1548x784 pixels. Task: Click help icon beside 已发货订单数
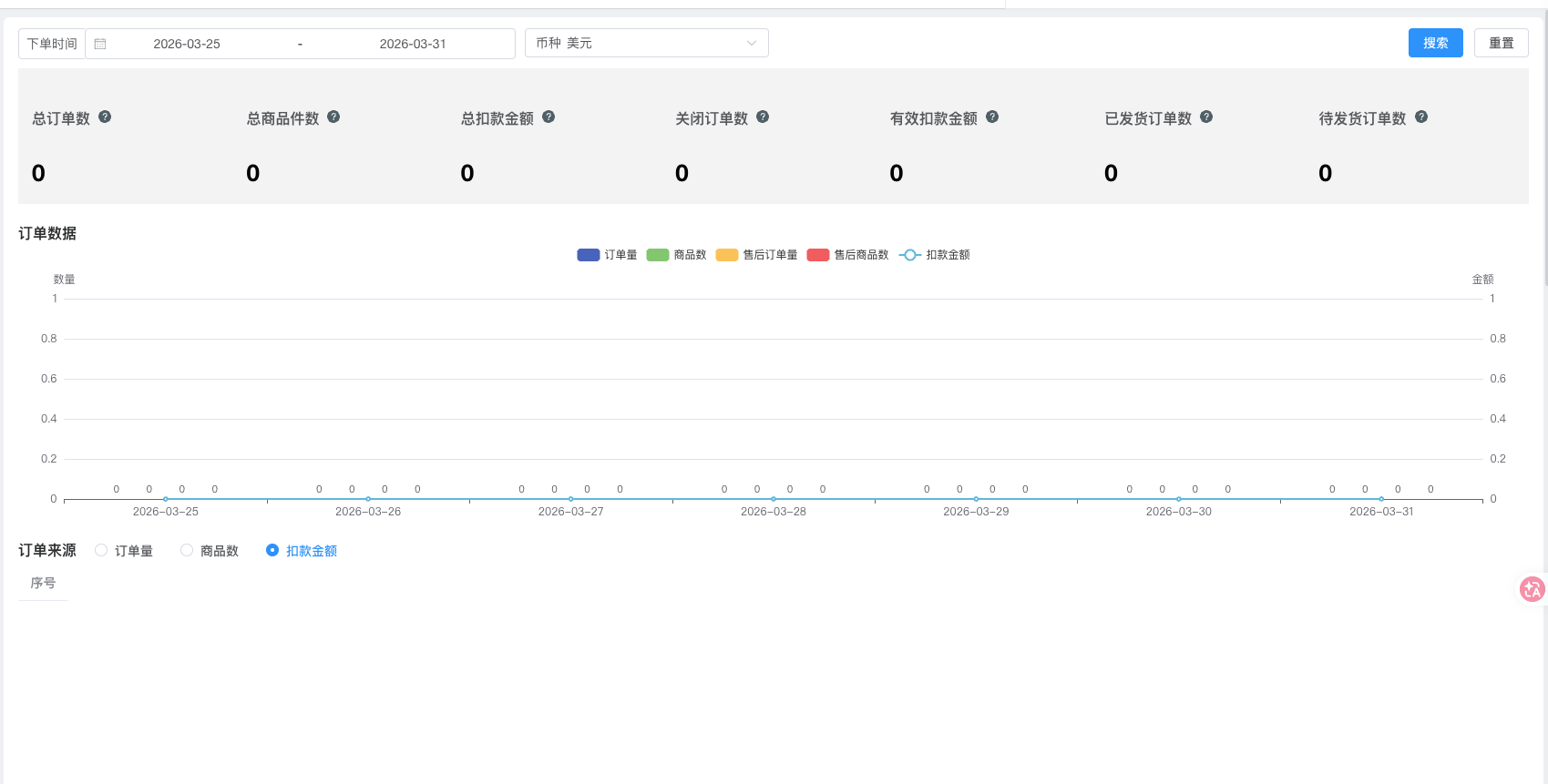click(1206, 117)
